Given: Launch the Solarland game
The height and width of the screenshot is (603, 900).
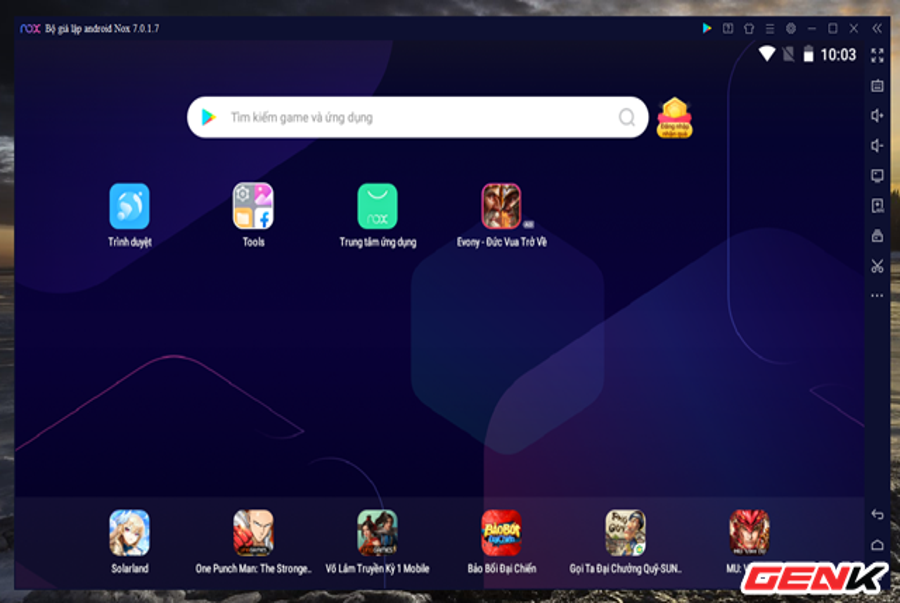Looking at the screenshot, I should click(x=130, y=533).
